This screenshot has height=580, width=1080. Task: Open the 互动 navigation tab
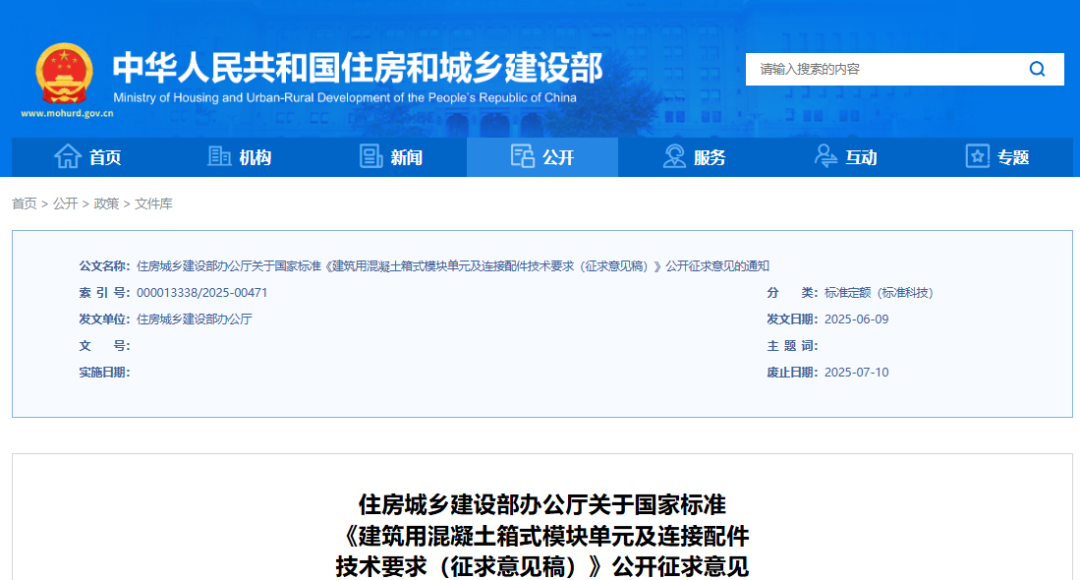[x=845, y=157]
